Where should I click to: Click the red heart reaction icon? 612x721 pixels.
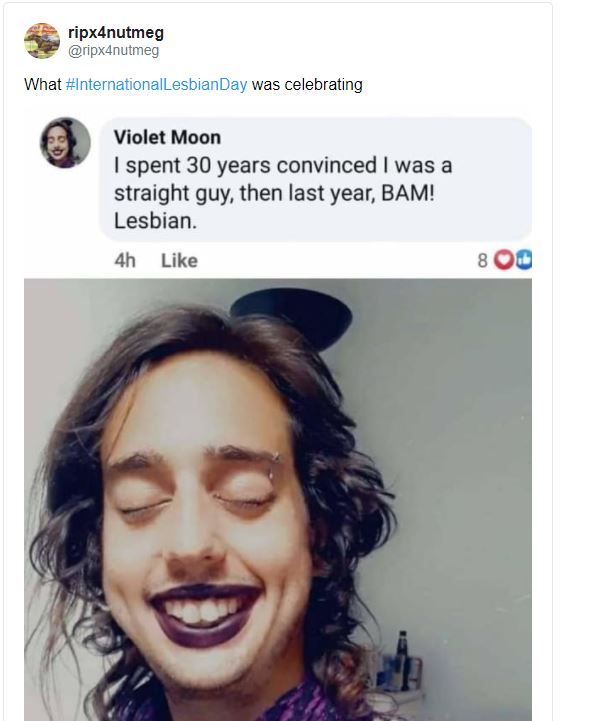[504, 260]
